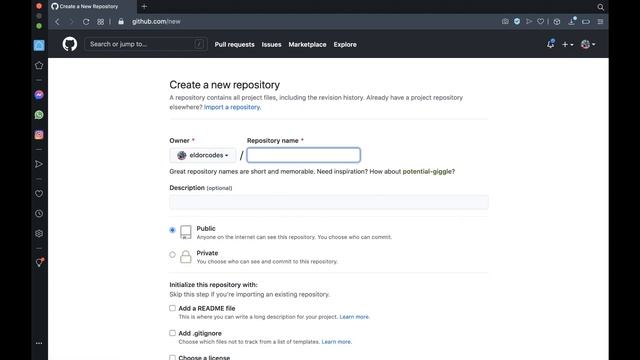Screen dimensions: 640x360
Task: Select the Create a New Repository tab
Action: 93,7
